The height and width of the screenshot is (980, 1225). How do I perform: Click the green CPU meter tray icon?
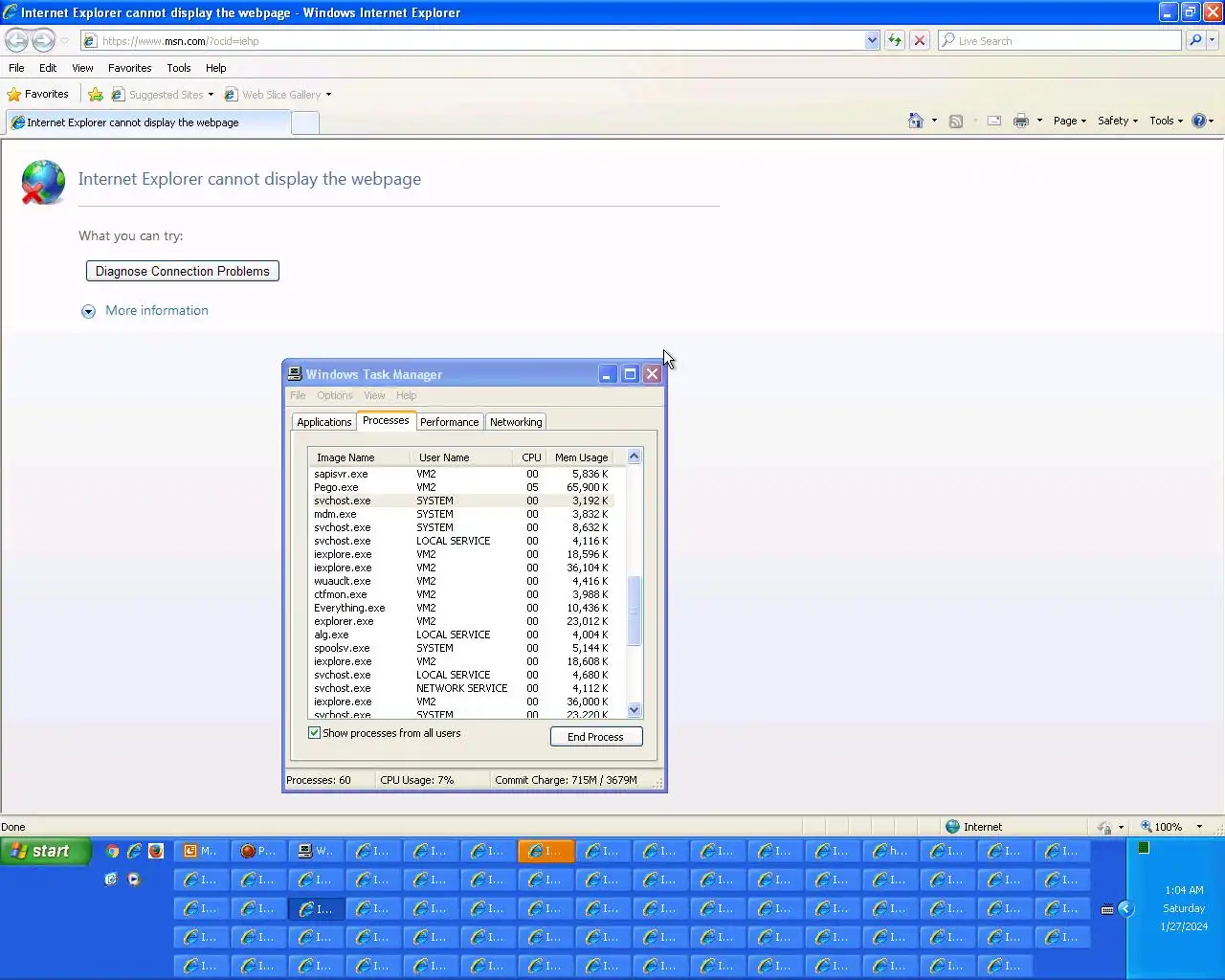(1143, 848)
